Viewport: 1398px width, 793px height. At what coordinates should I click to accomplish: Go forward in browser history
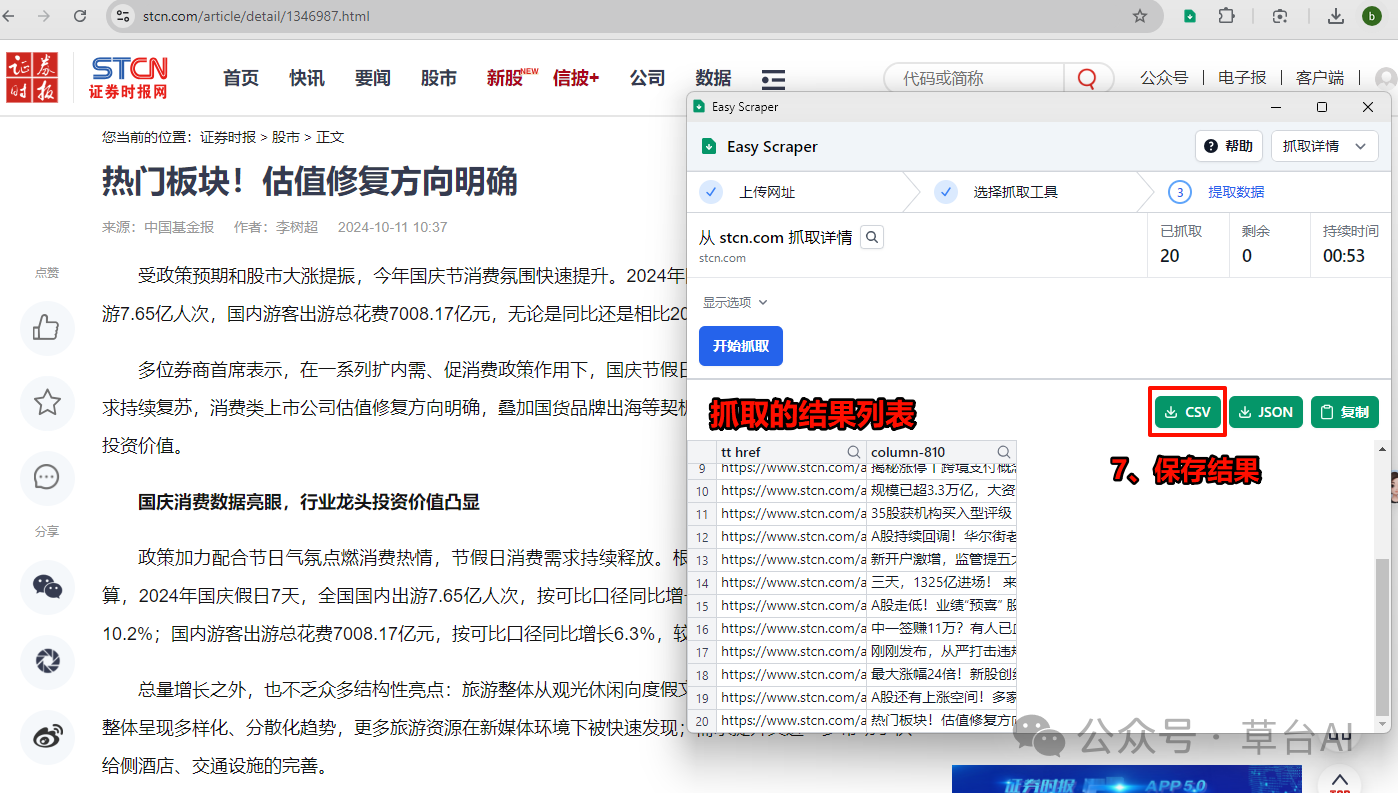click(44, 16)
